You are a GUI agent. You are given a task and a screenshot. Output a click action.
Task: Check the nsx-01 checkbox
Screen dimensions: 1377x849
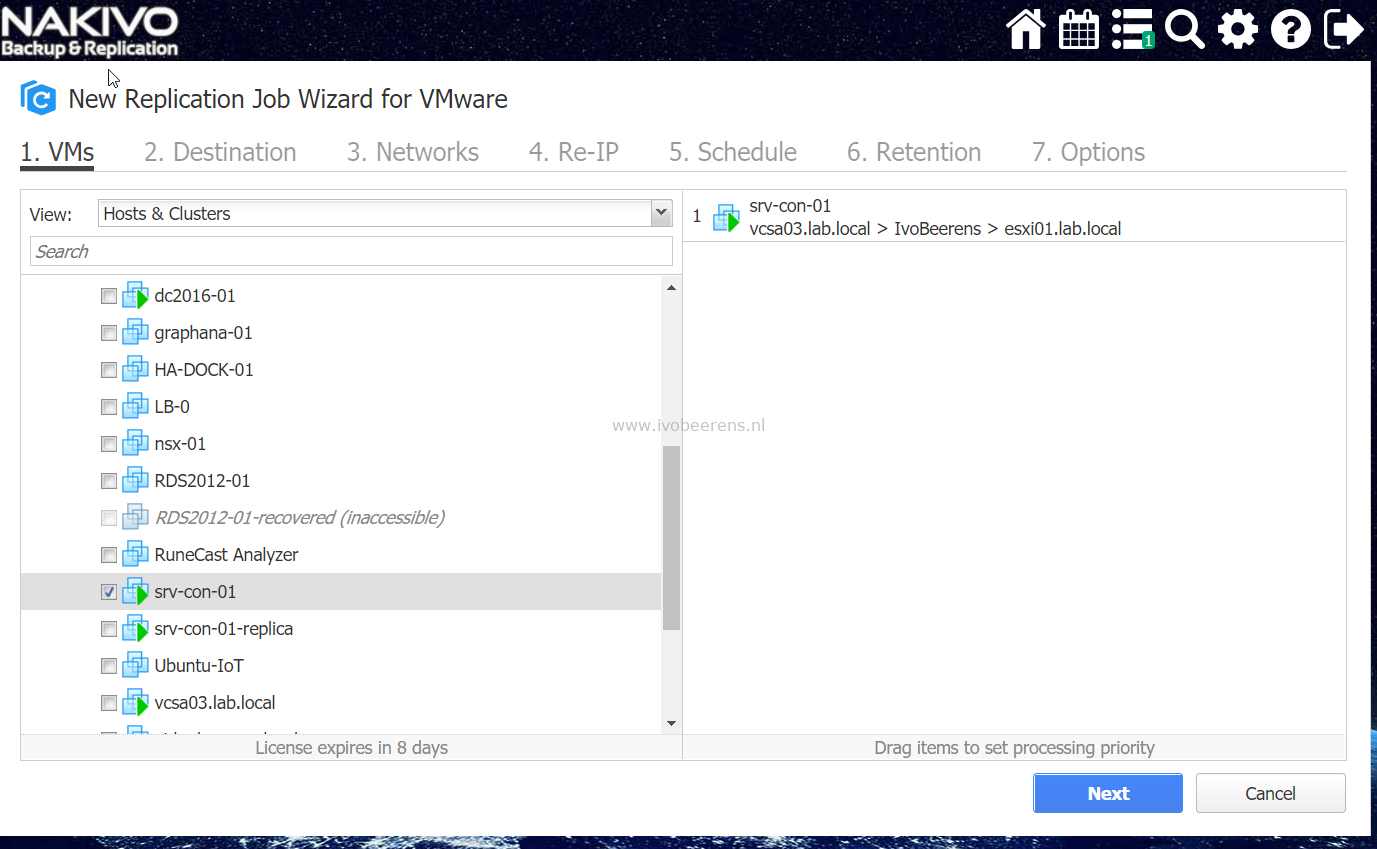pos(109,444)
